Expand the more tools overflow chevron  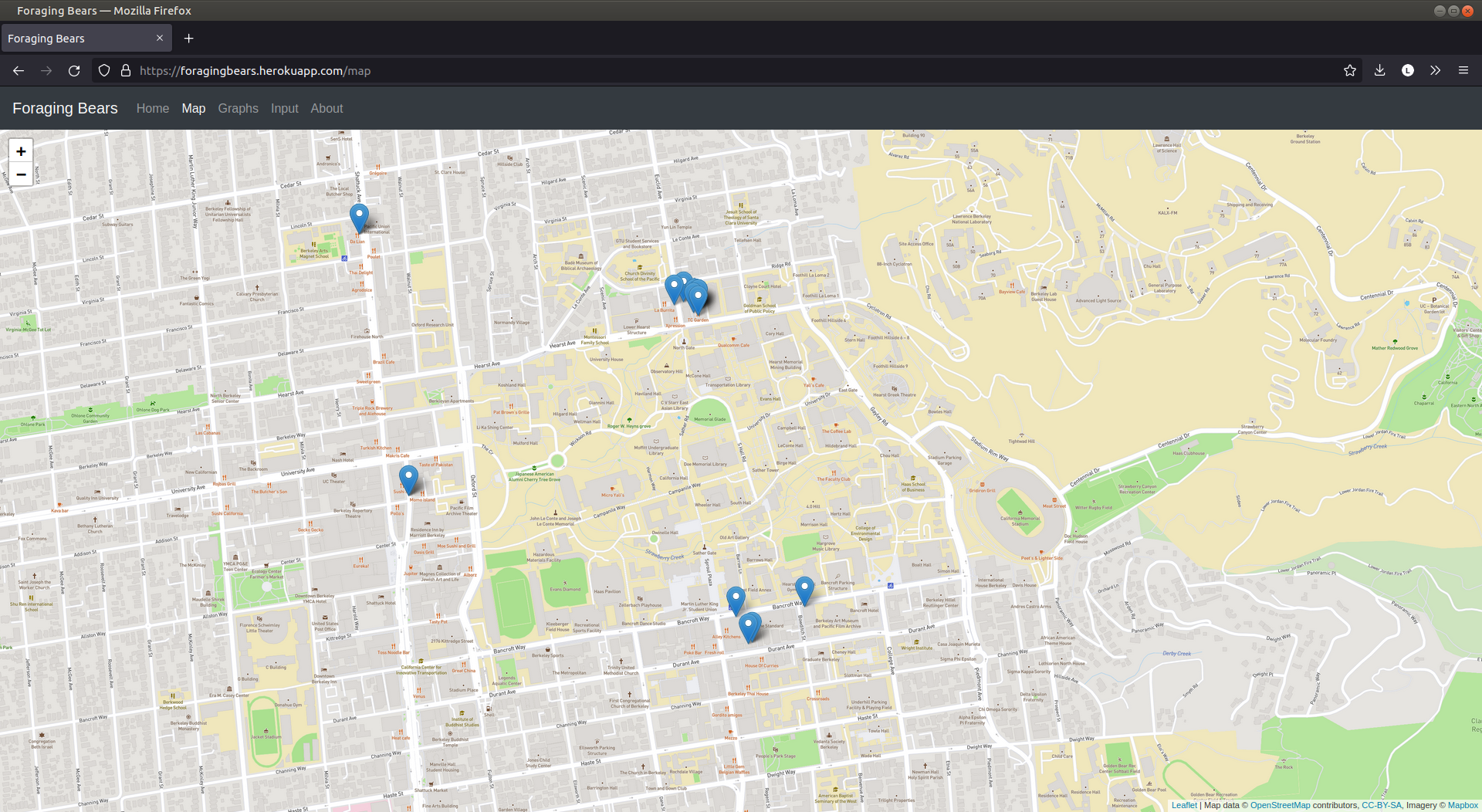tap(1435, 70)
